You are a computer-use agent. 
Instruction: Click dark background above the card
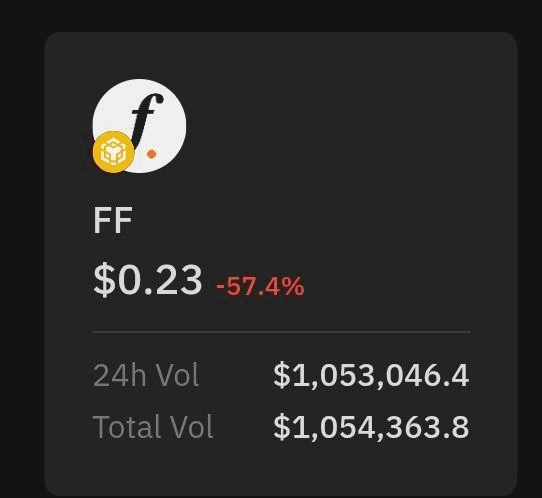pyautogui.click(x=271, y=16)
